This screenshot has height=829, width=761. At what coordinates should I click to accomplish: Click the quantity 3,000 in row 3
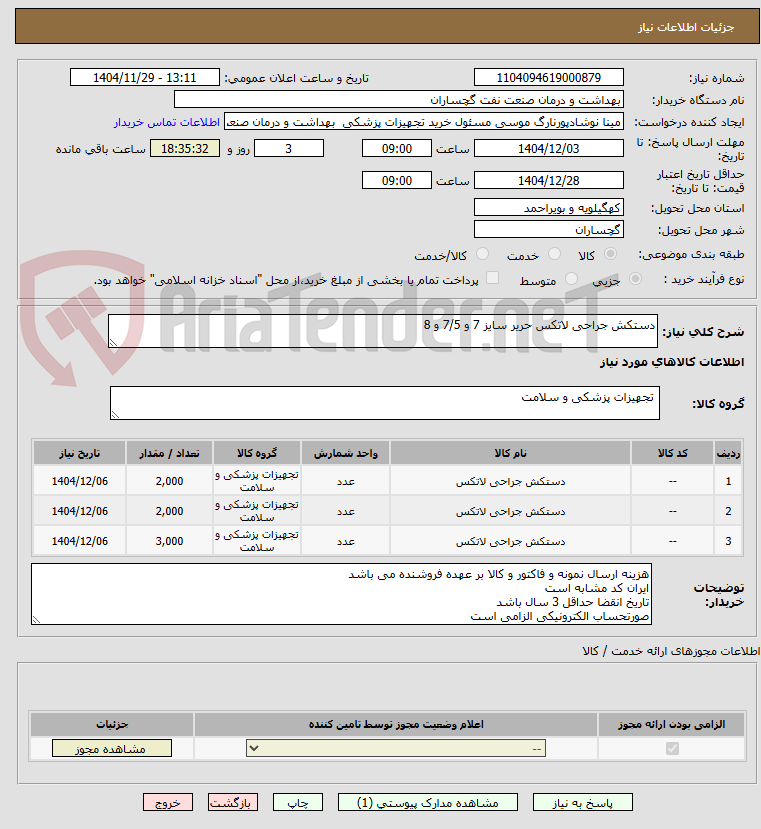(169, 541)
